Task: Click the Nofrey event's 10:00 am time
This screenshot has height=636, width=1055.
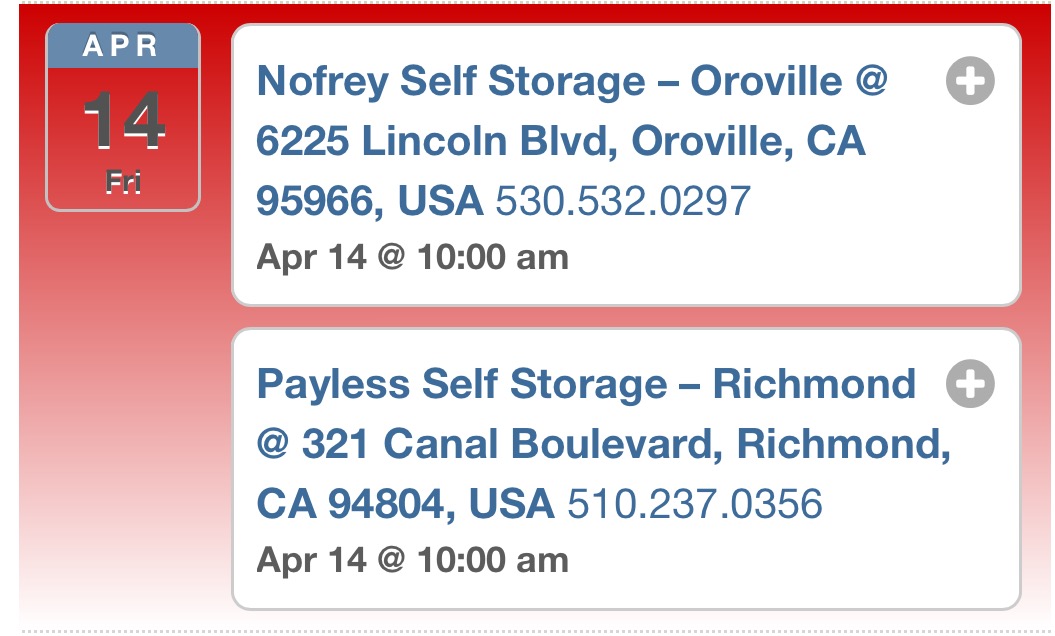Action: coord(492,257)
